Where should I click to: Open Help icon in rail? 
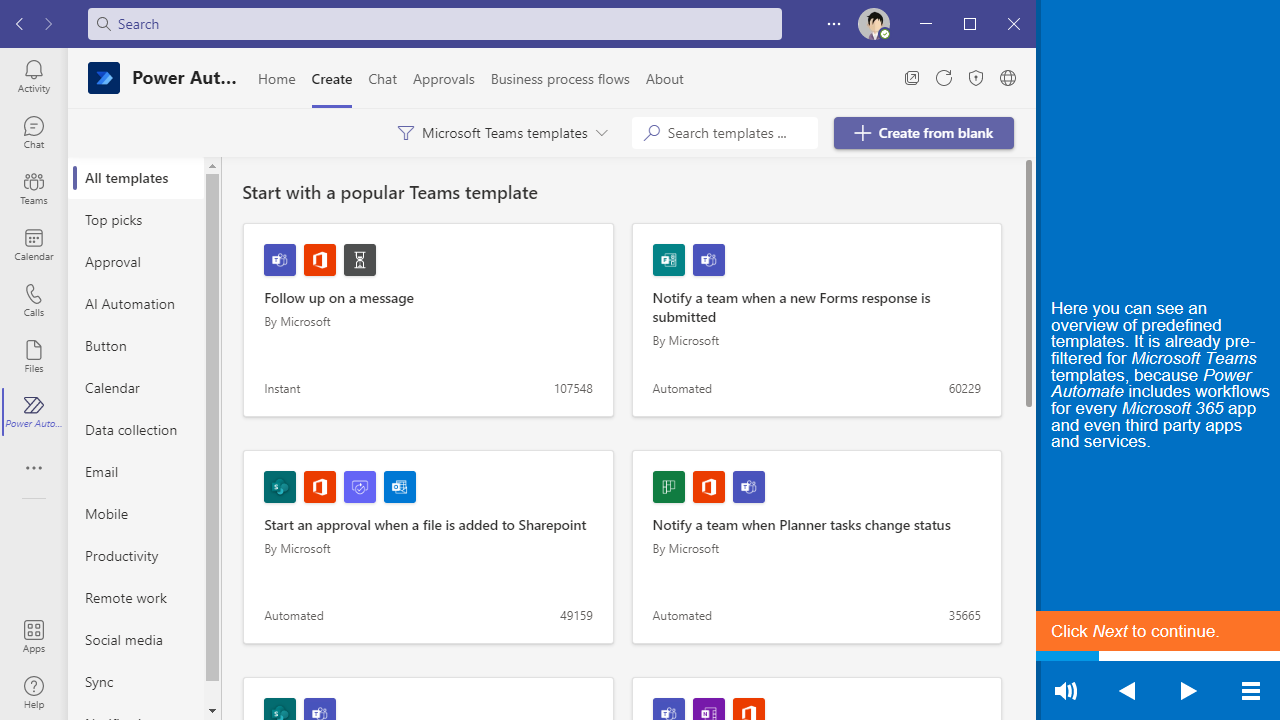click(34, 692)
